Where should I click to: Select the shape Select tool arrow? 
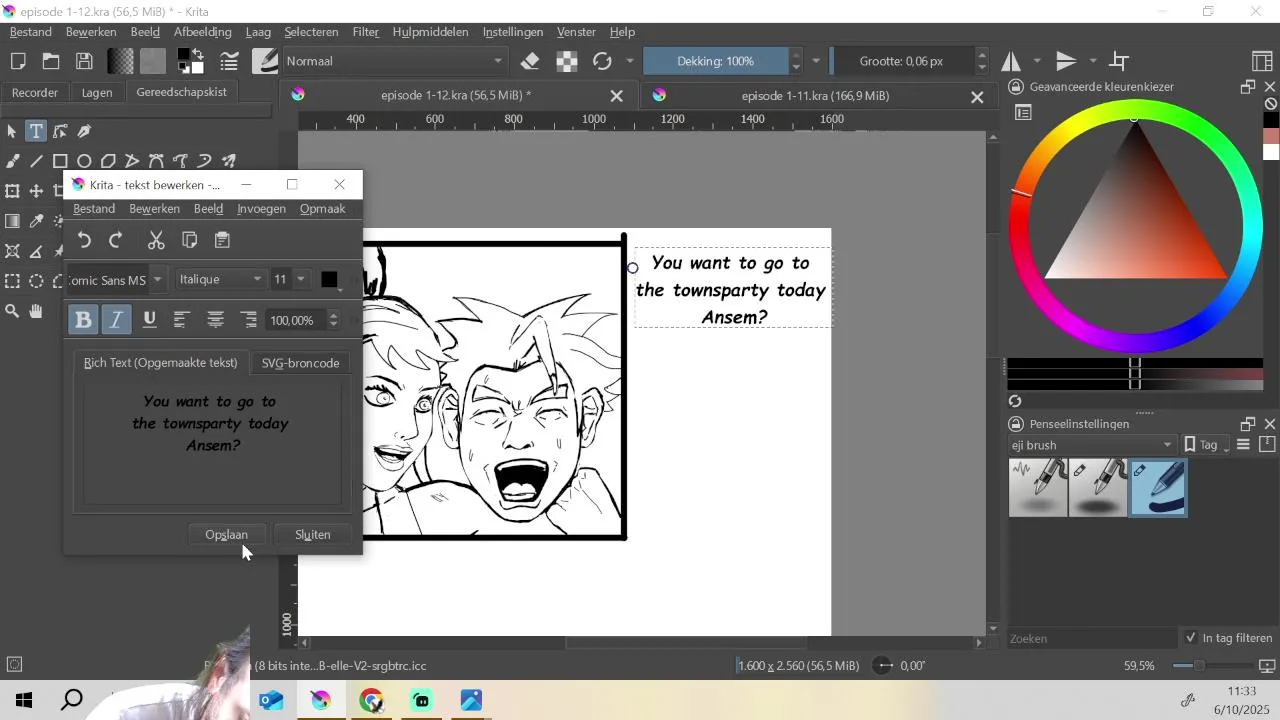[12, 131]
